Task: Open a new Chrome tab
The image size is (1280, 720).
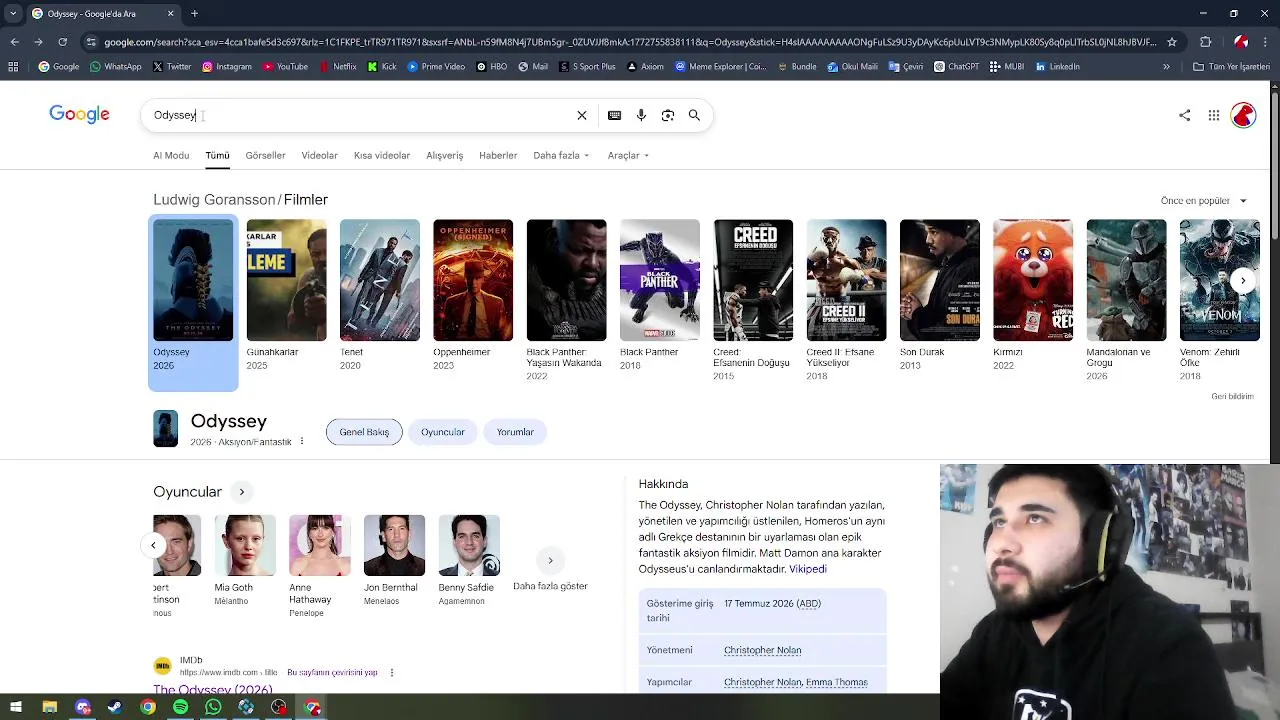Action: pyautogui.click(x=194, y=14)
